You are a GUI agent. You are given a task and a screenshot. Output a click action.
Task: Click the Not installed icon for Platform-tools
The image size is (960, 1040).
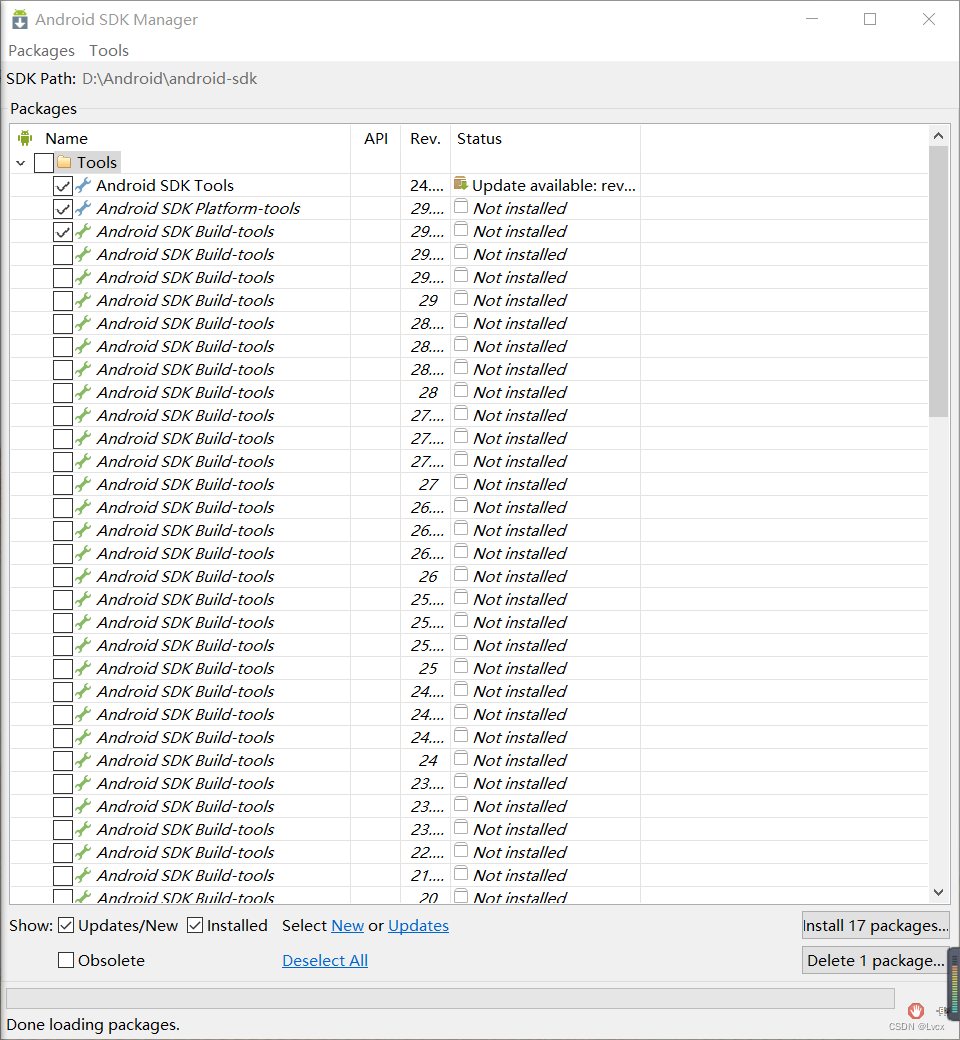coord(461,207)
